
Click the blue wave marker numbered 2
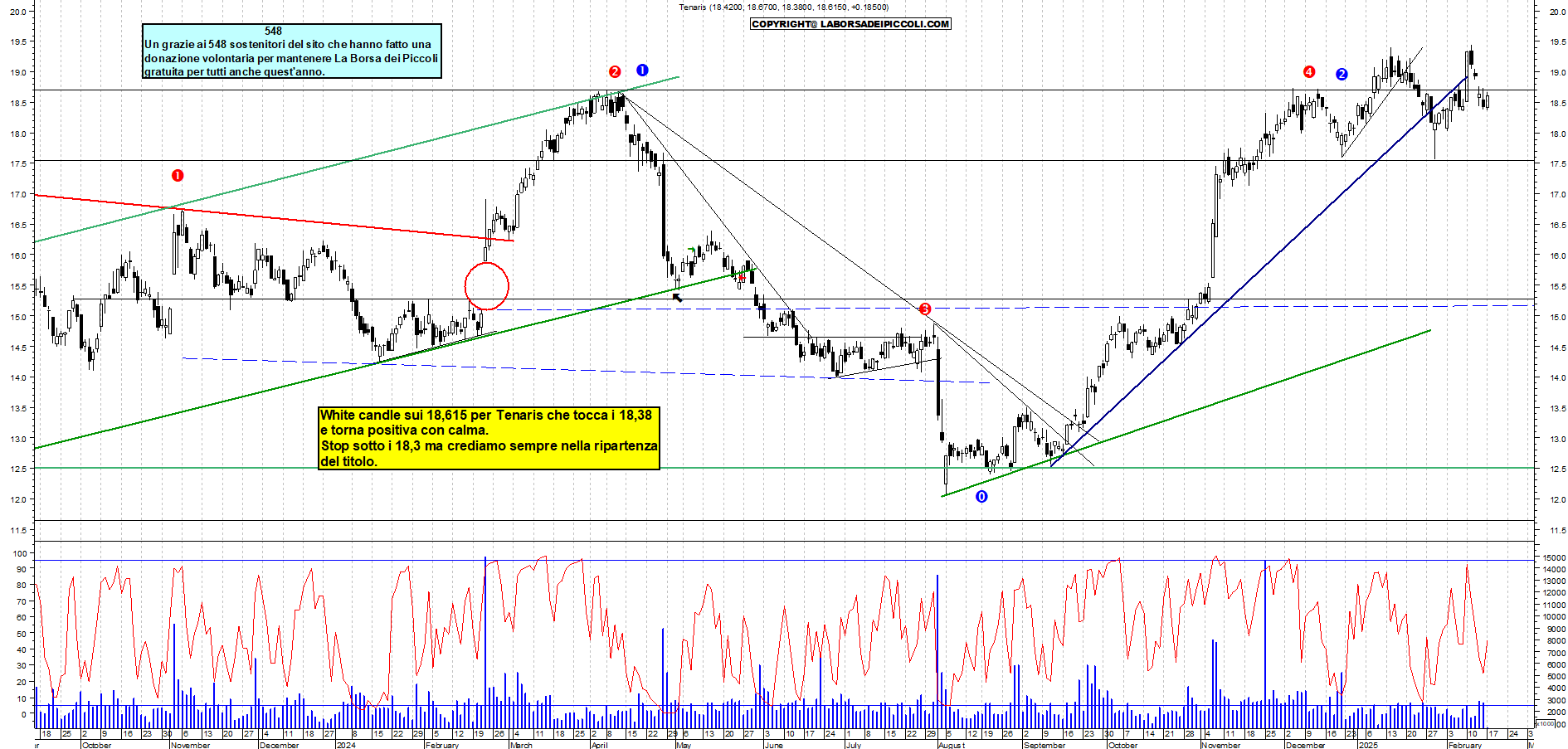click(1342, 74)
